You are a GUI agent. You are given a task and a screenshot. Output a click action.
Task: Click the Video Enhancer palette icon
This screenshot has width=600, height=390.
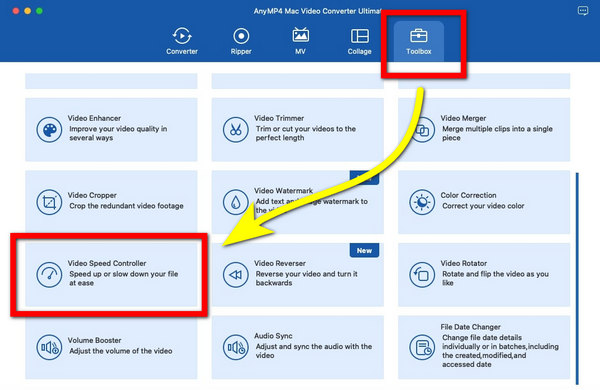(49, 130)
